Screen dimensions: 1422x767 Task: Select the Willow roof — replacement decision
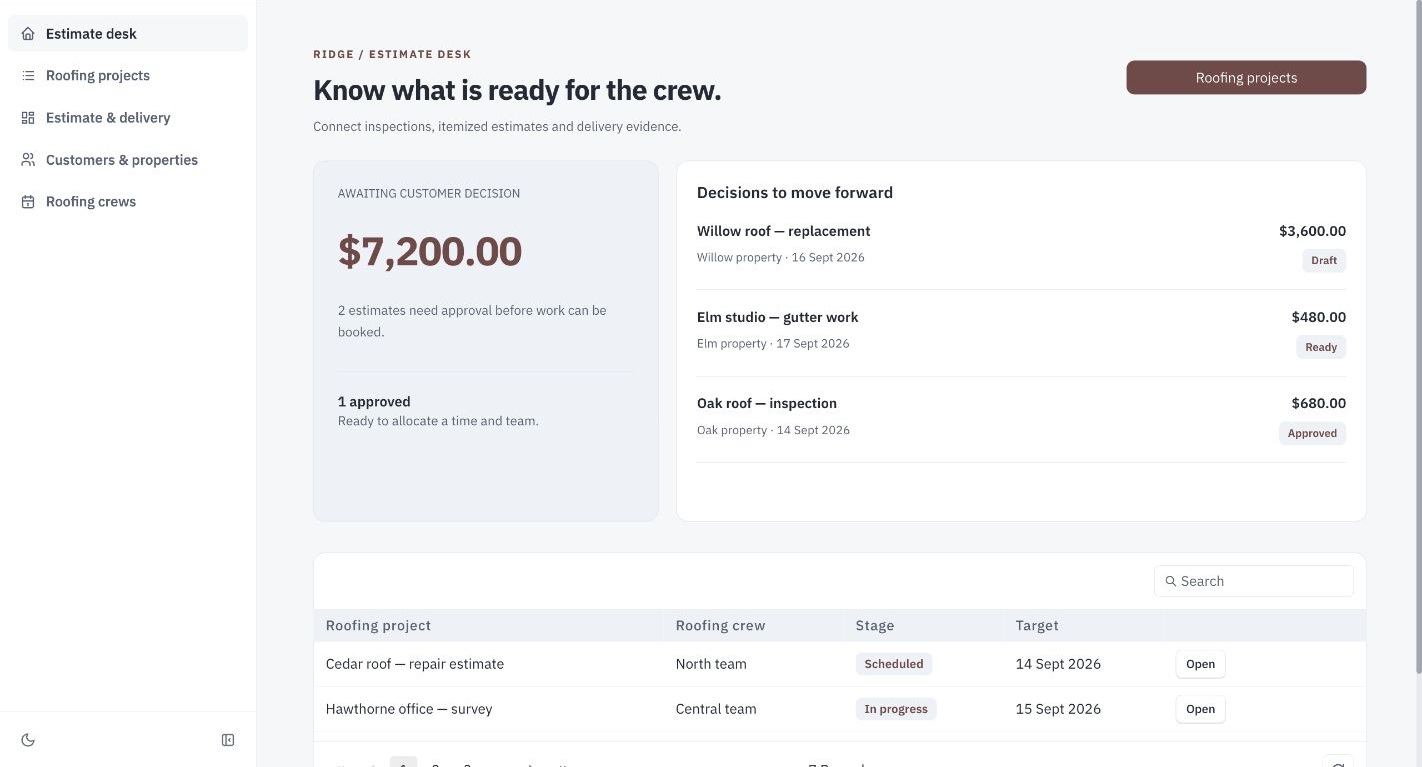(784, 231)
